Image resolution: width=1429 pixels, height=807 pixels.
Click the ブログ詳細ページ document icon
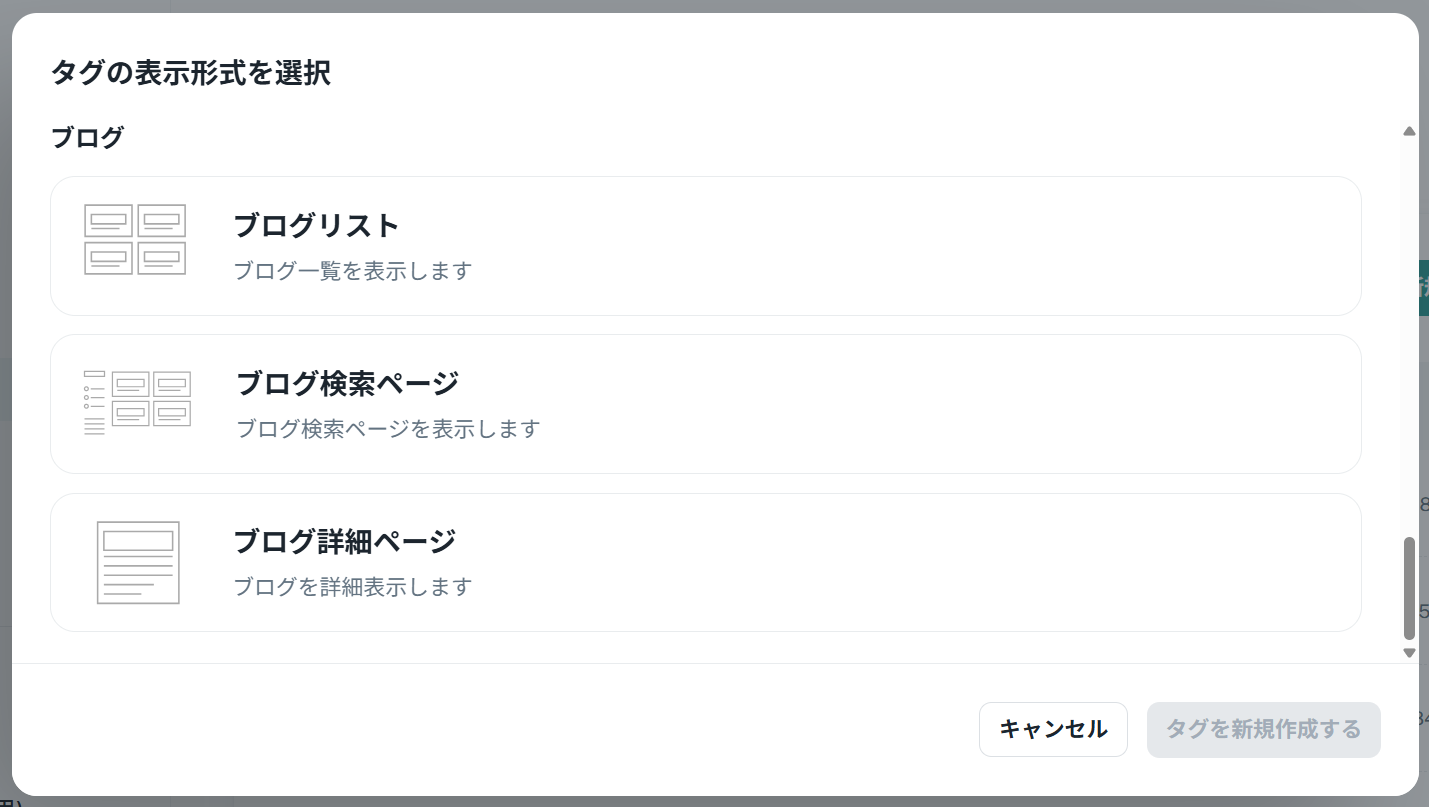[x=138, y=562]
